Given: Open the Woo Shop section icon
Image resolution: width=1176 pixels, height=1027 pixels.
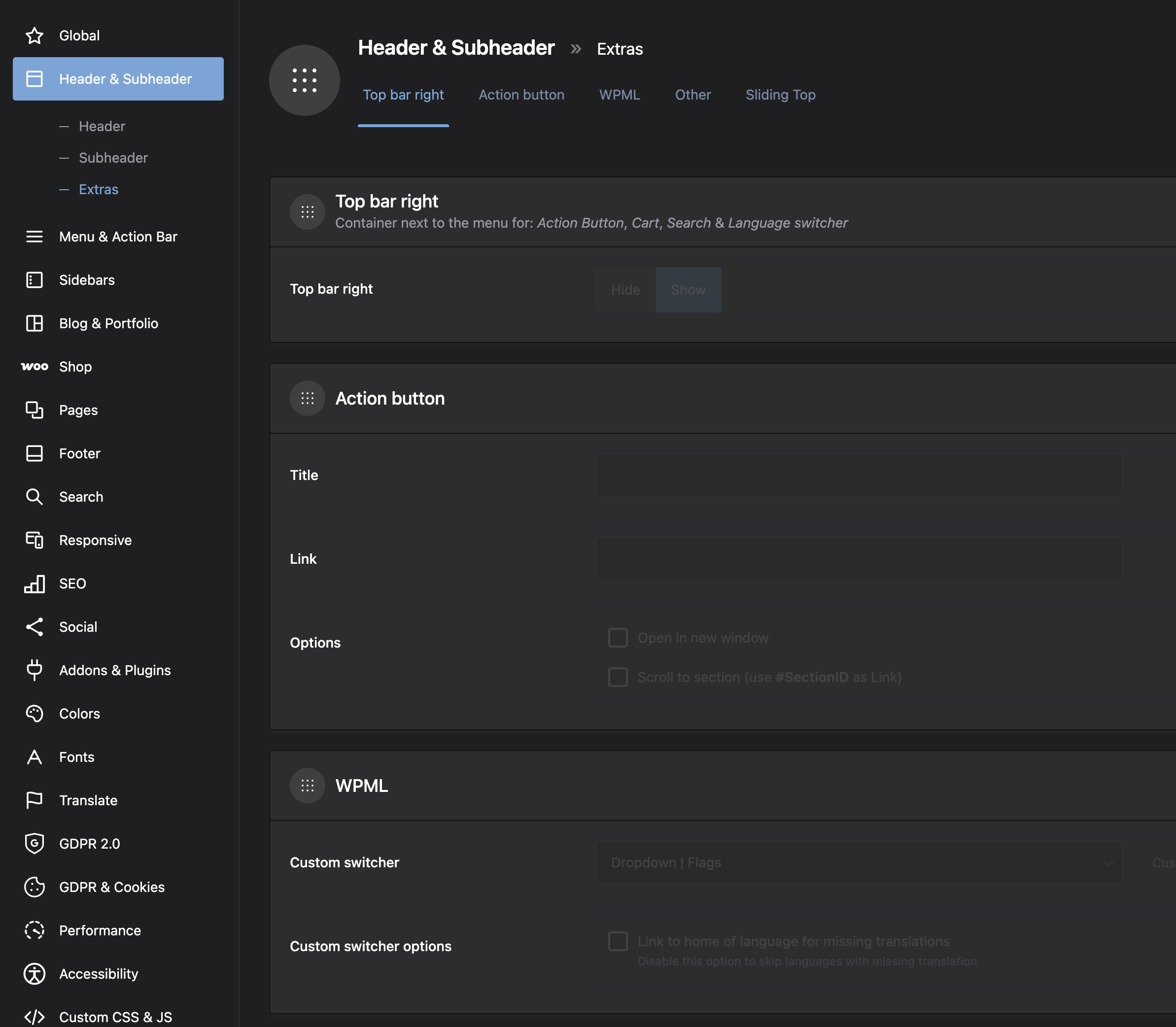Looking at the screenshot, I should (35, 367).
